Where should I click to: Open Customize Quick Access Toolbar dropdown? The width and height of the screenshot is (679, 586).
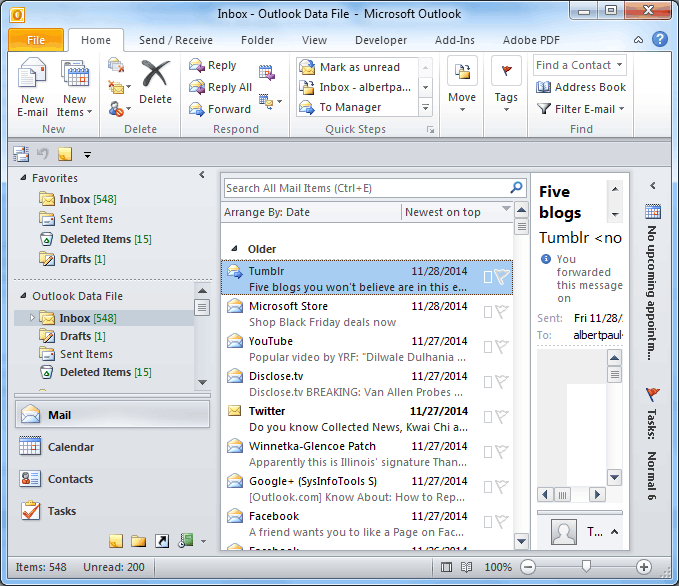pyautogui.click(x=87, y=155)
